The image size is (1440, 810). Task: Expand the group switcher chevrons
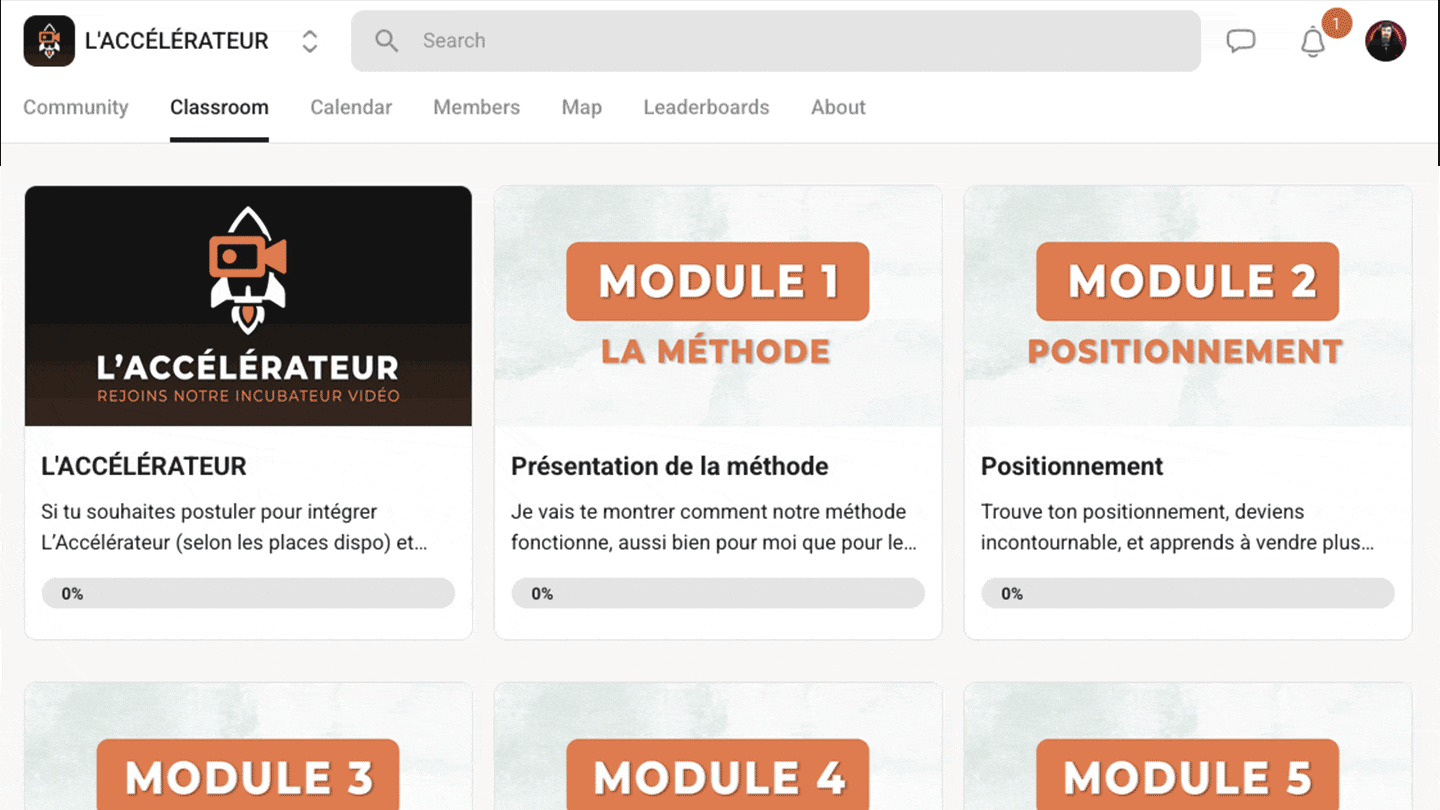310,41
